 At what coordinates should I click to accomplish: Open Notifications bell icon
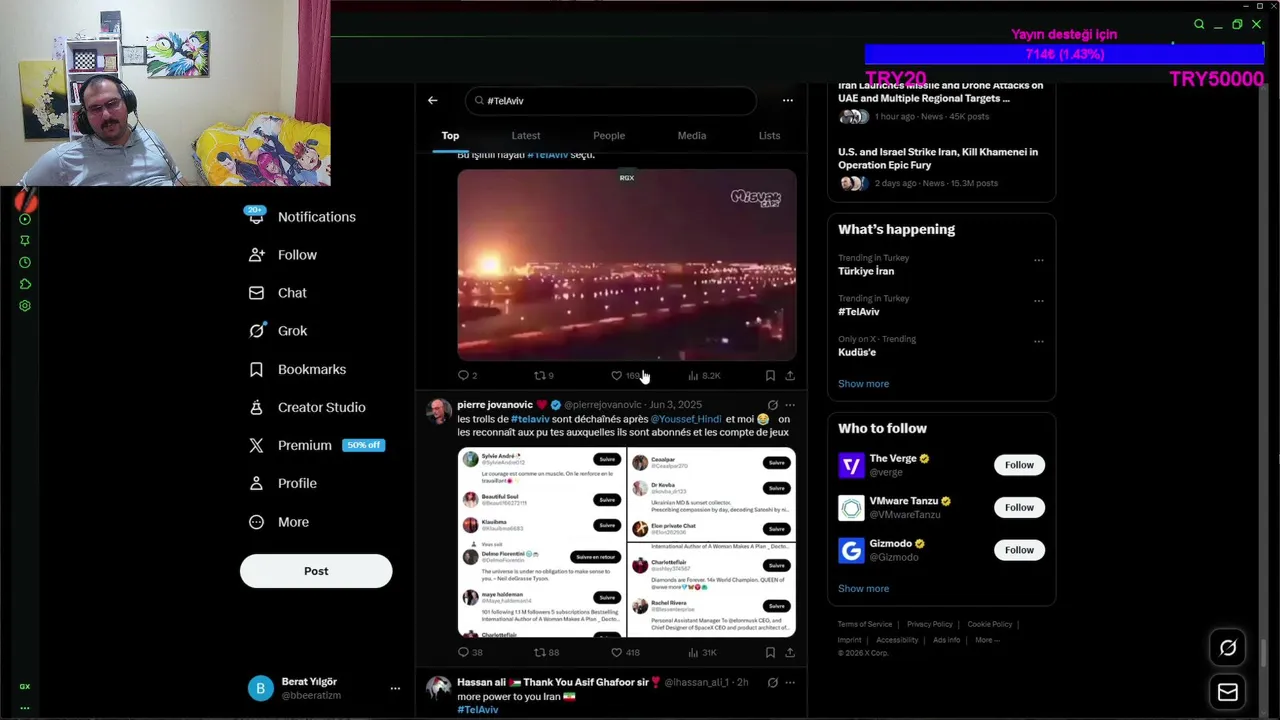coord(256,216)
